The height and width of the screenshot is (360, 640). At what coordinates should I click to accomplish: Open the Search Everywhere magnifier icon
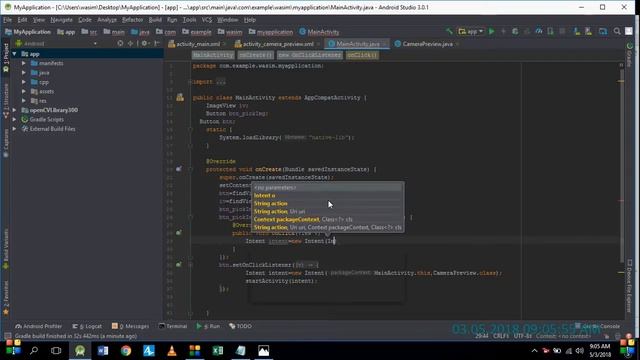tap(617, 31)
